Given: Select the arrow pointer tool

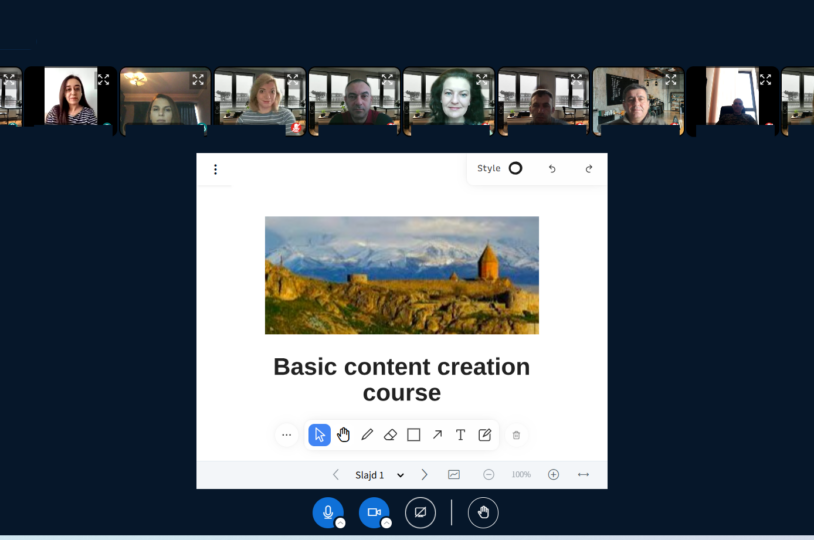Looking at the screenshot, I should [319, 435].
